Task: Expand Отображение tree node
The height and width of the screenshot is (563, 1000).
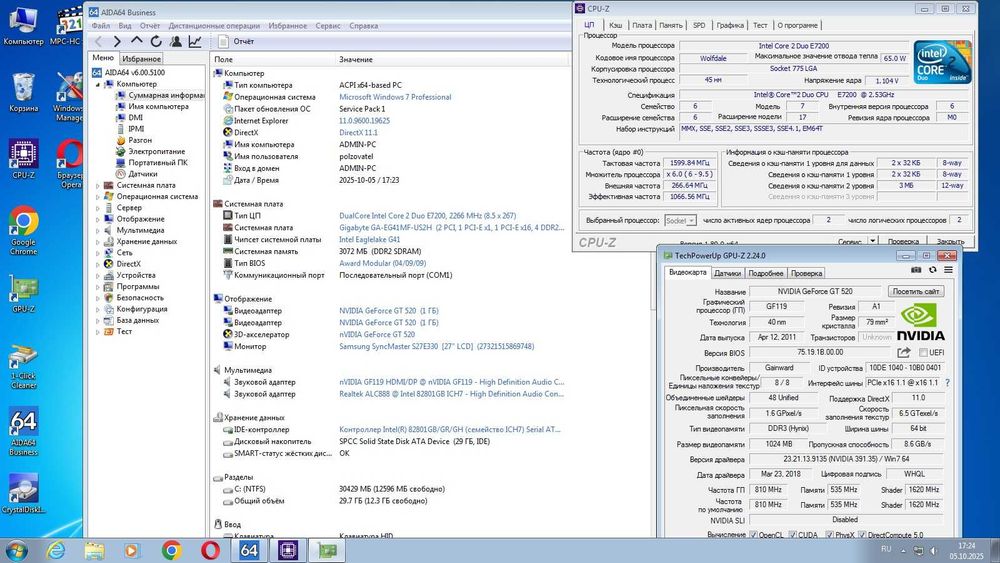Action: click(98, 219)
